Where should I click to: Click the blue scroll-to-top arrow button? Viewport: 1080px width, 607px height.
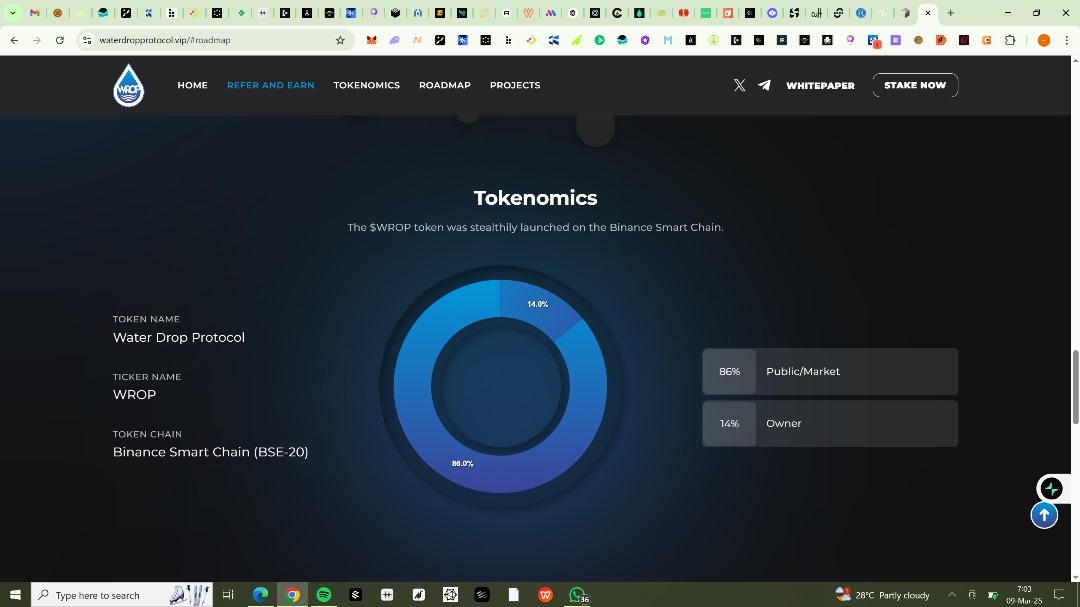[x=1044, y=515]
